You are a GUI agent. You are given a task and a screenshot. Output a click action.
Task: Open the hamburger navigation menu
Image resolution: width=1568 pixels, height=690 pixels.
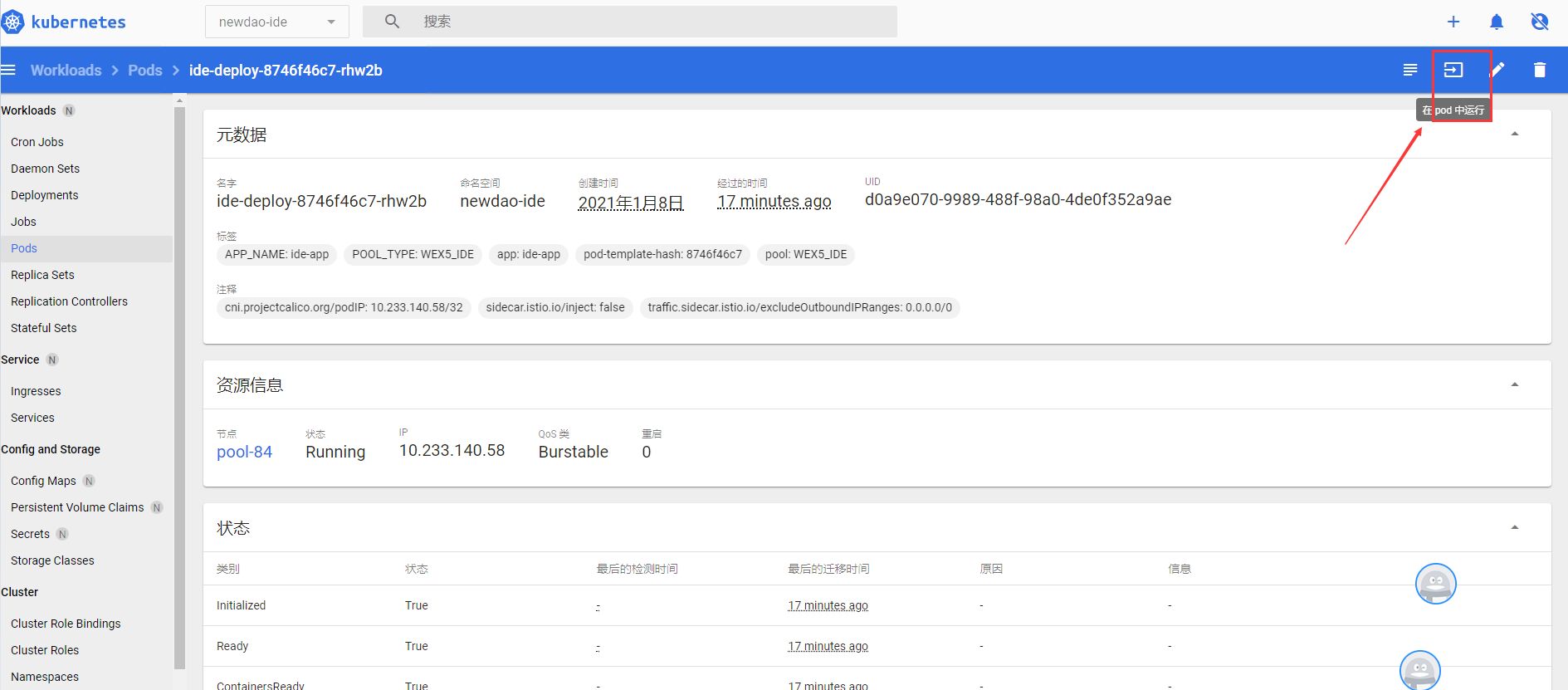[8, 70]
